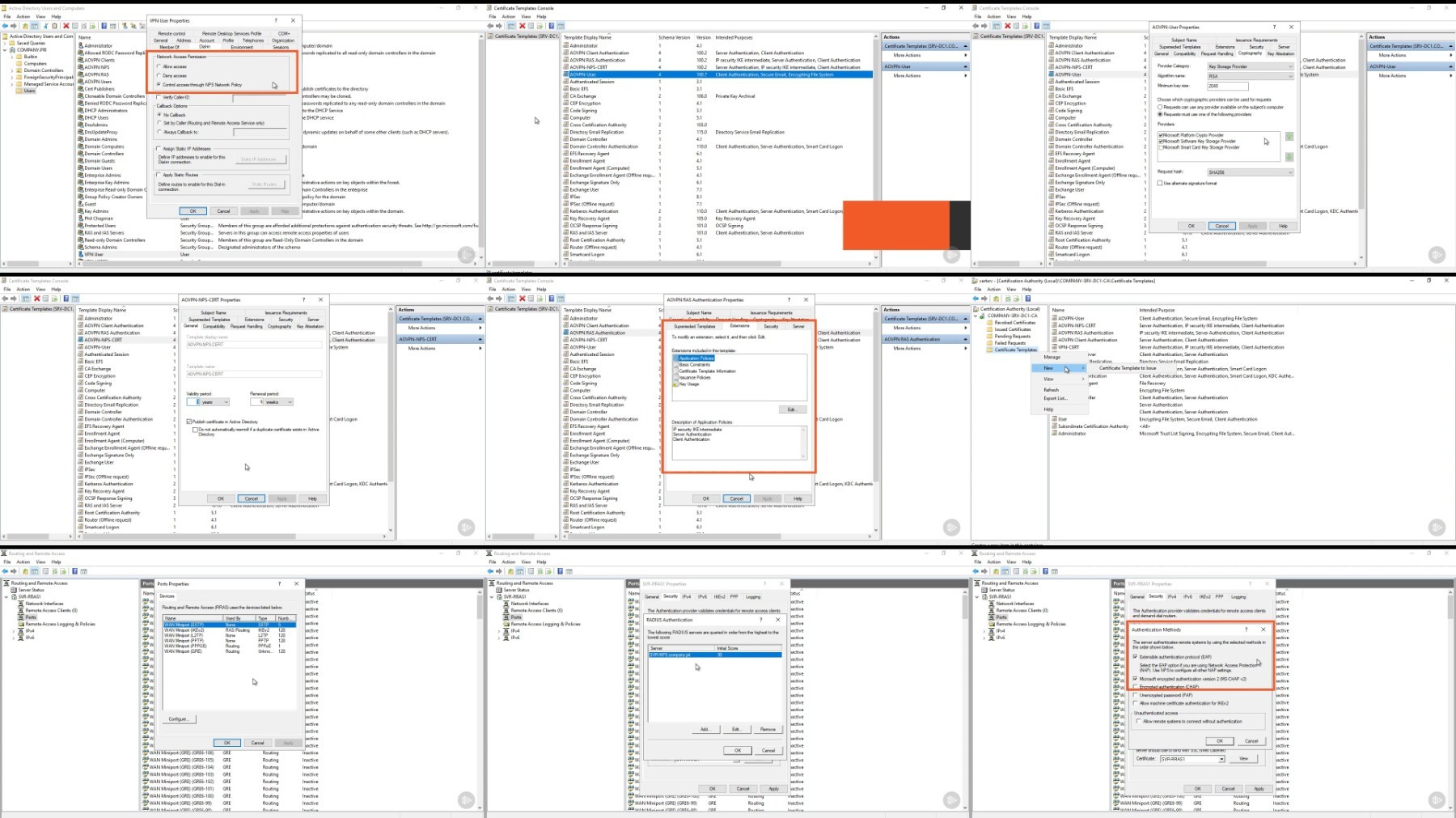Check Apply Static Routes in VPN User Properties
Viewport: 1456px width, 818px height.
(159, 175)
